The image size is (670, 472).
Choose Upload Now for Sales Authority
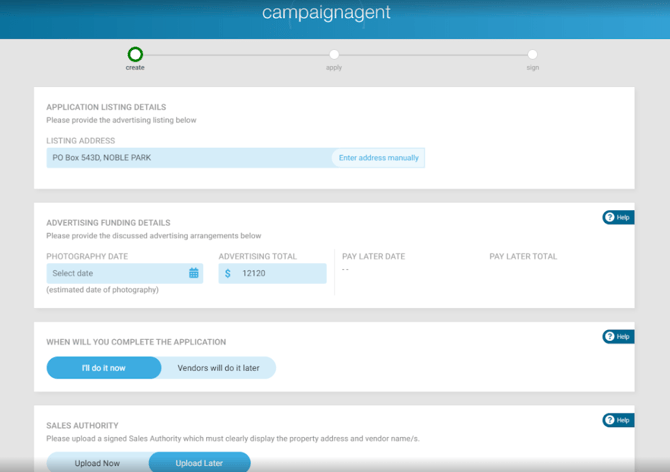(97, 463)
